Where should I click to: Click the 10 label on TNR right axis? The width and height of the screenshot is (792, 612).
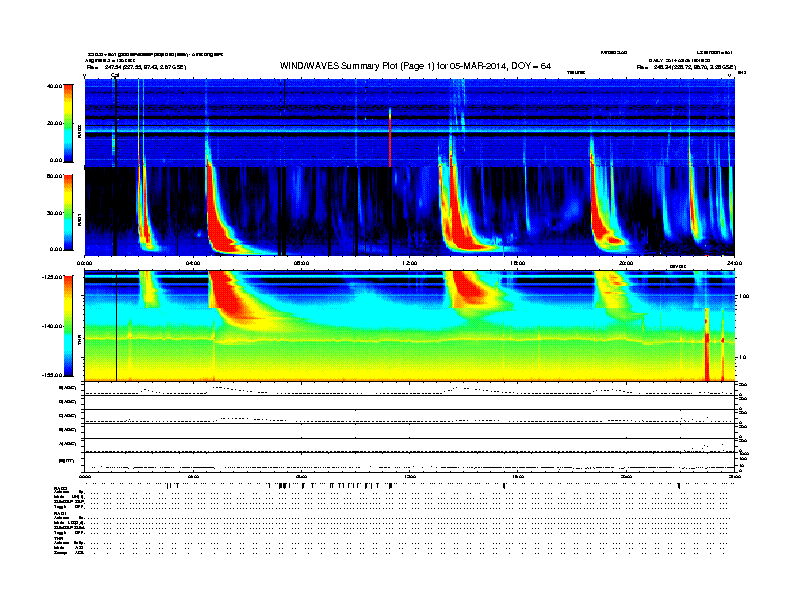click(x=743, y=357)
